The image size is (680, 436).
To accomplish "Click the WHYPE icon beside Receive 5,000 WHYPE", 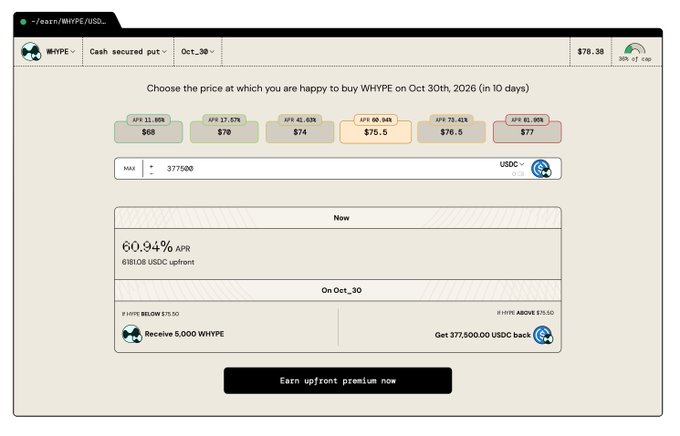I will [x=132, y=334].
